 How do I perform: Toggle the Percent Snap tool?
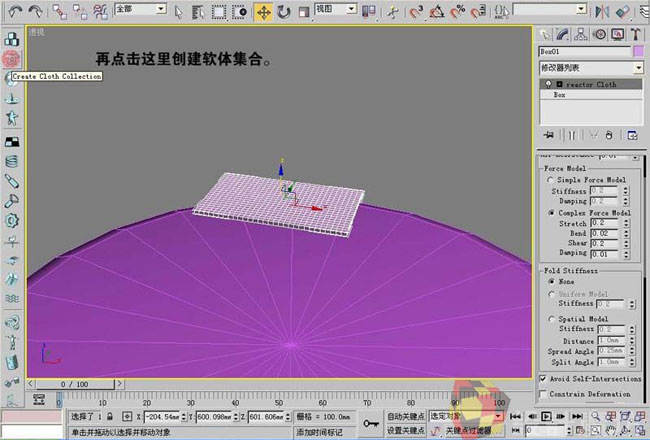coord(458,12)
